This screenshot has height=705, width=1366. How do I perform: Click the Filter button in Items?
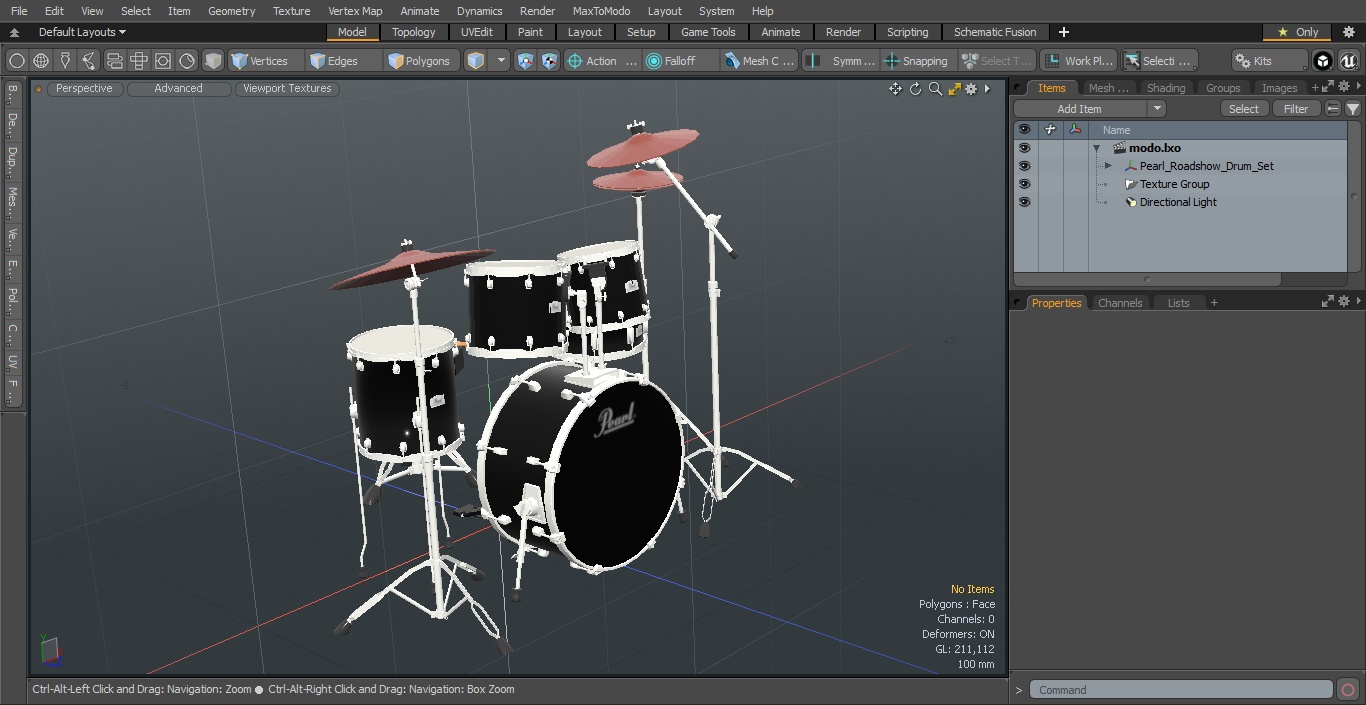[x=1296, y=109]
